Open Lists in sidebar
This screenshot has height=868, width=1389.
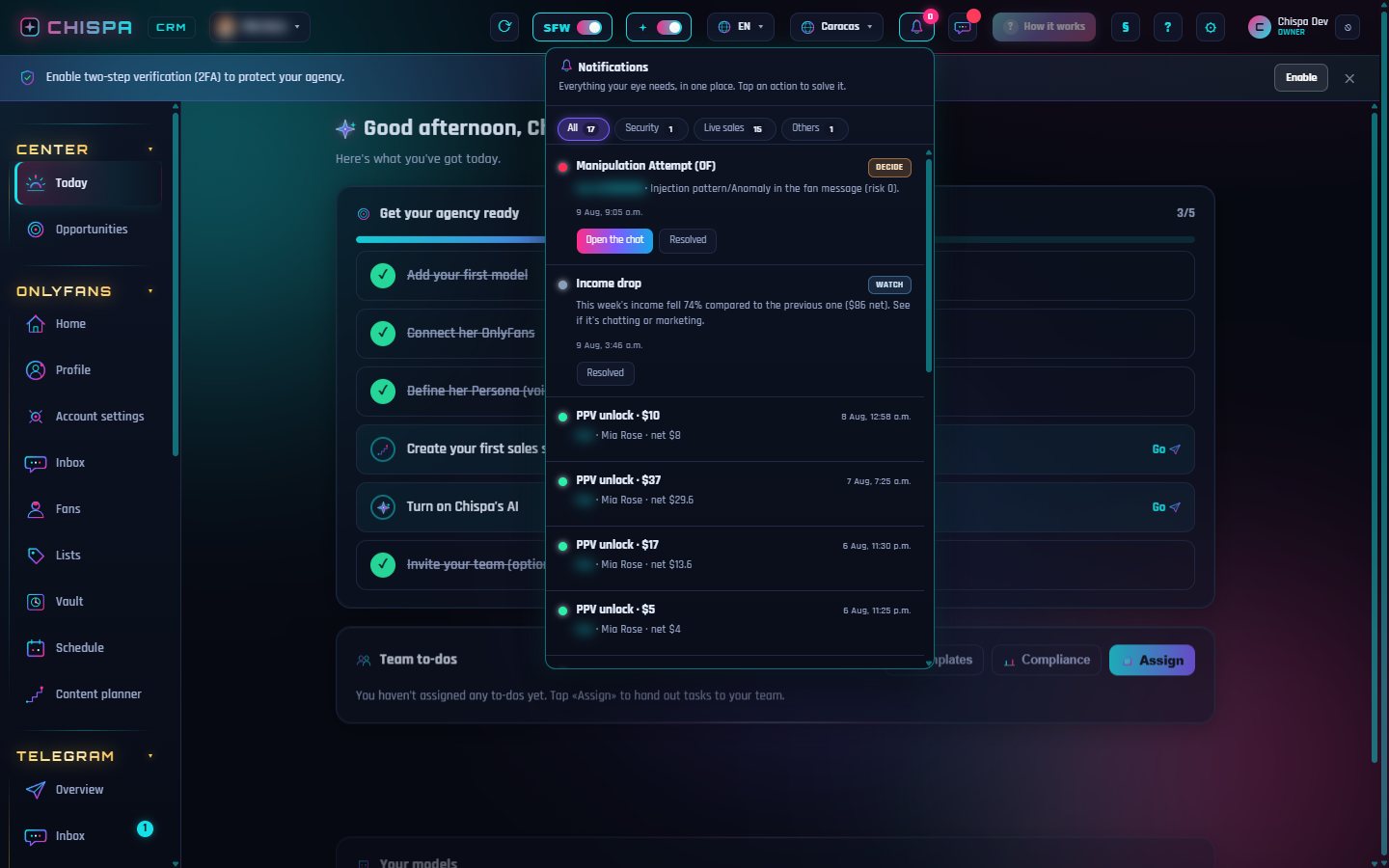point(89,556)
